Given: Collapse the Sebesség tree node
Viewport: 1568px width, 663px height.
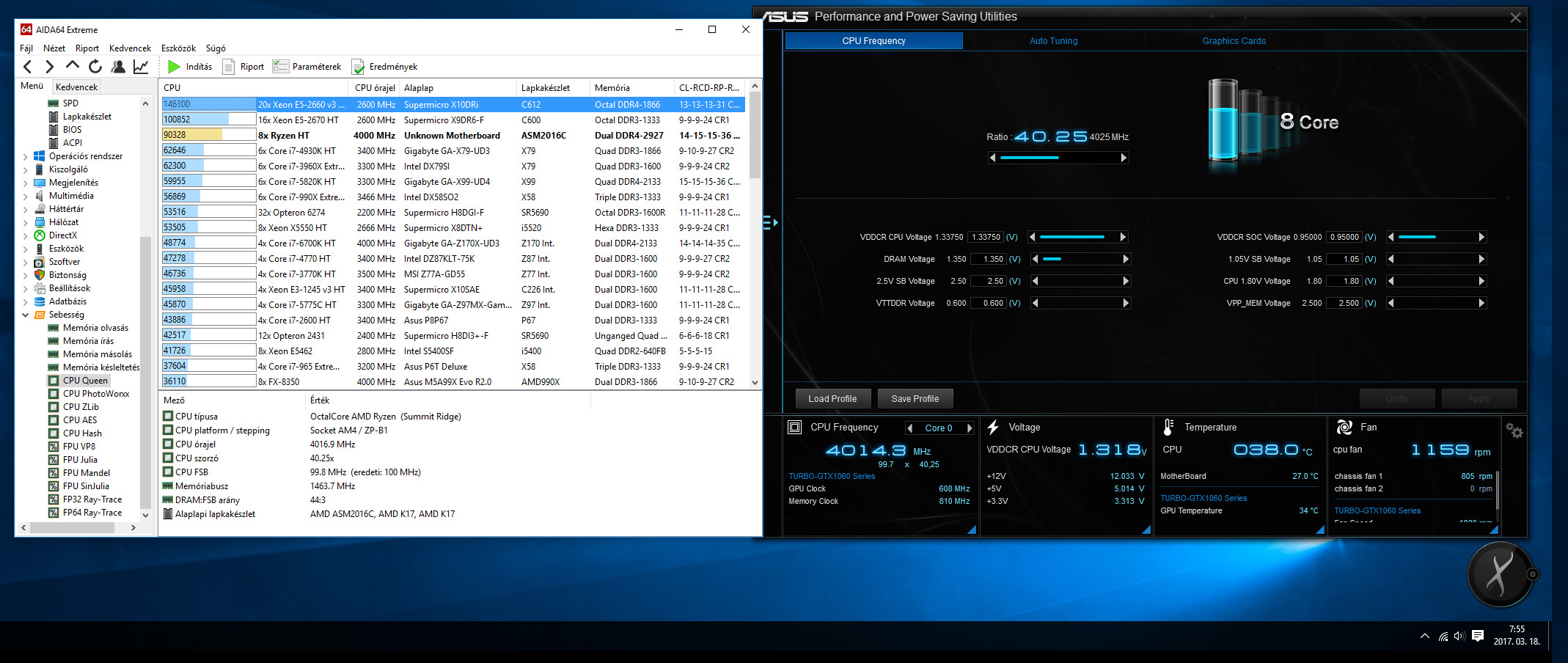Looking at the screenshot, I should [x=26, y=315].
